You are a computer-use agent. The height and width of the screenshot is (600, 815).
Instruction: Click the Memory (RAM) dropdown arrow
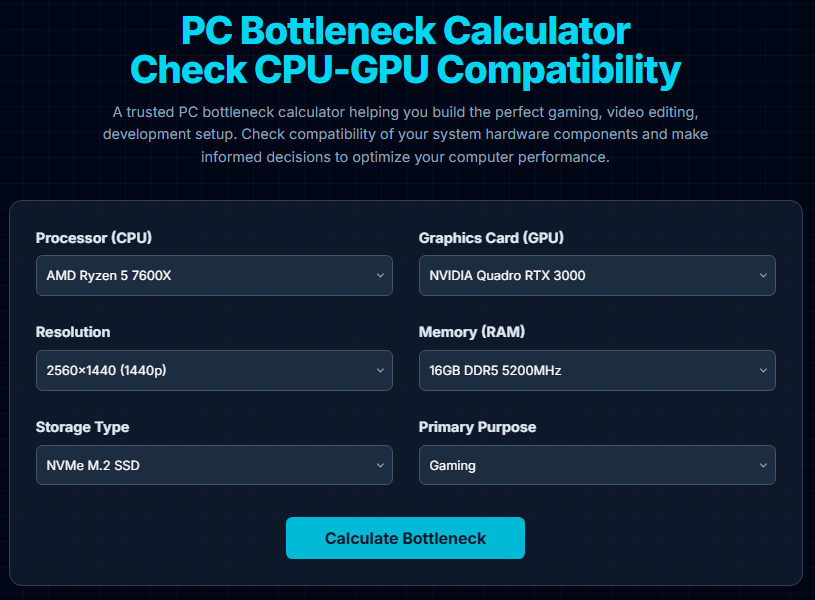coord(763,370)
